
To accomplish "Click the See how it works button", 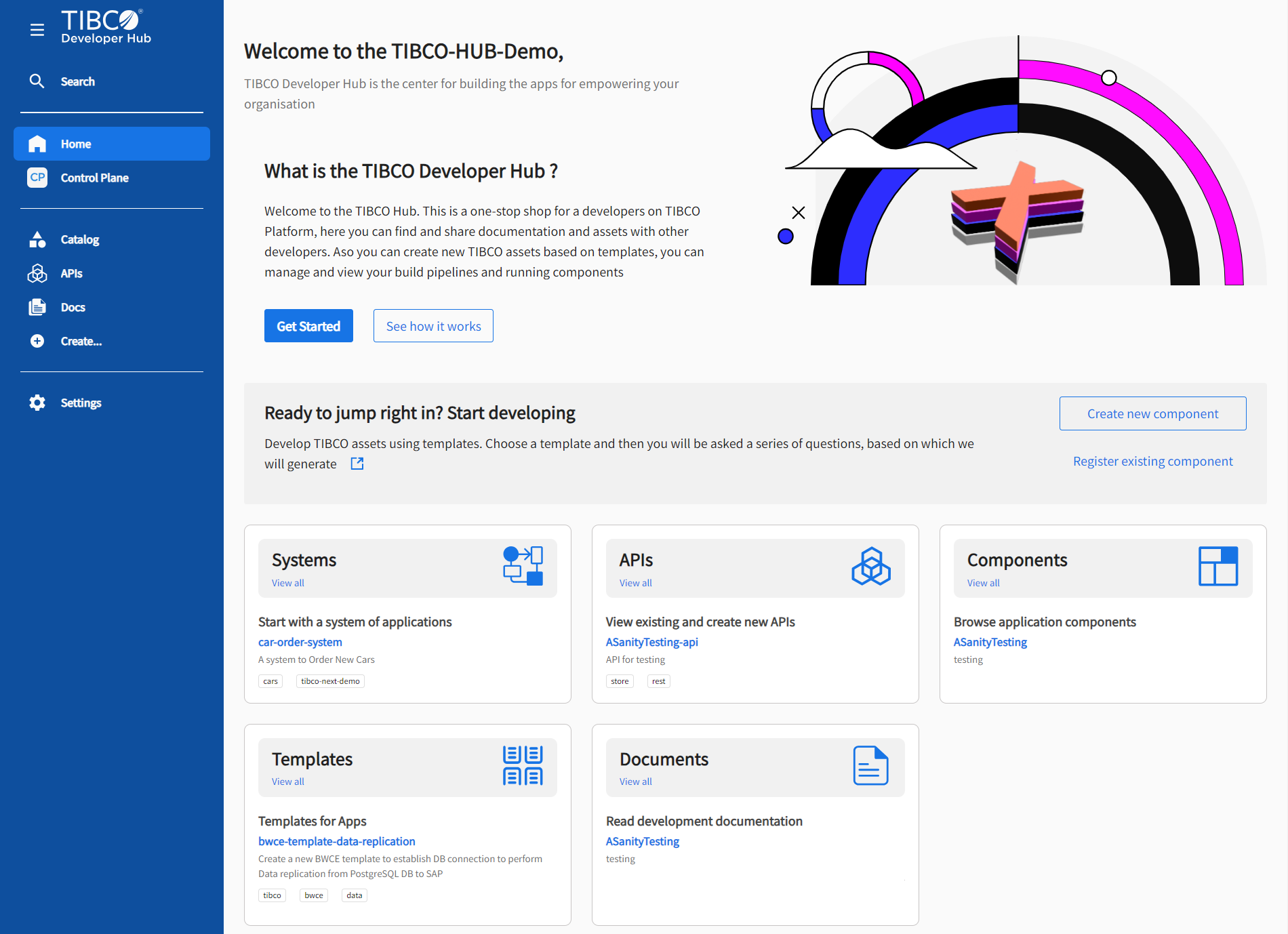I will pos(433,326).
